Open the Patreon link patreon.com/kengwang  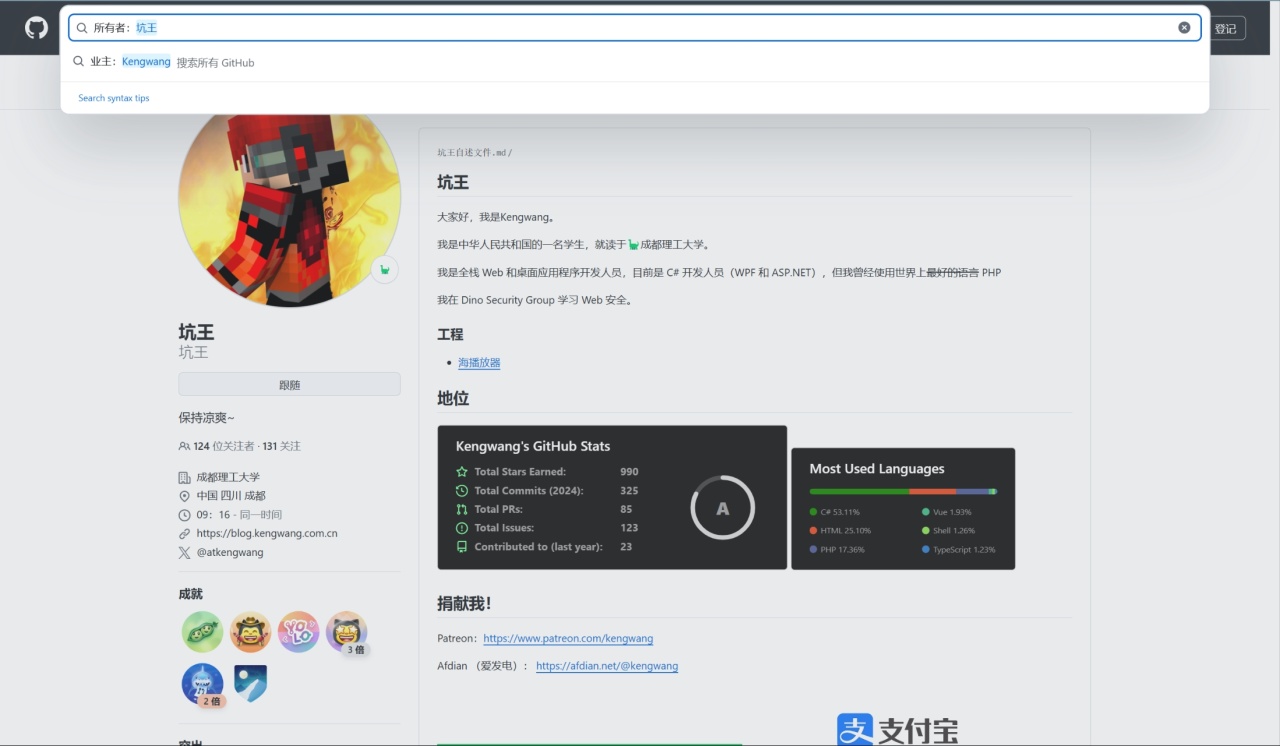568,638
